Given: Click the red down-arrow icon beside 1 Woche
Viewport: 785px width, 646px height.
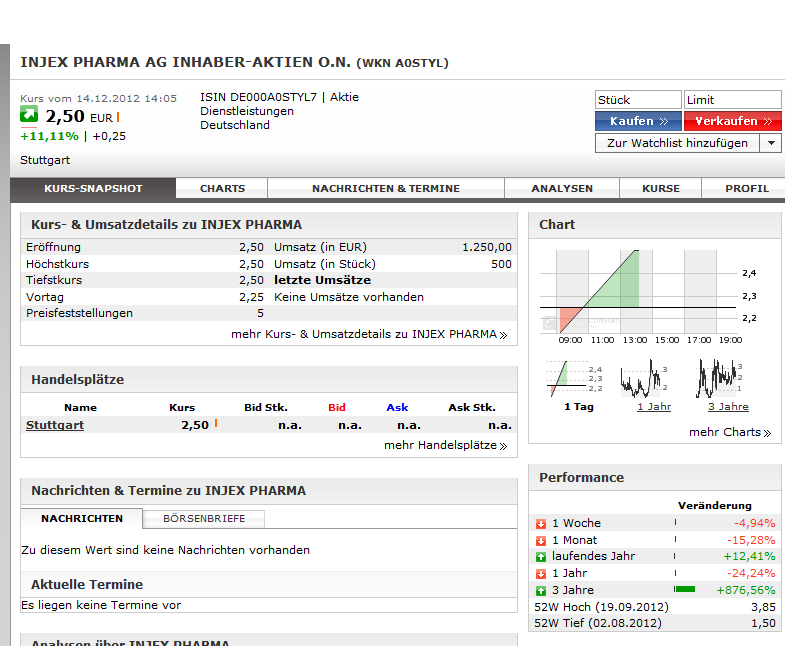Looking at the screenshot, I should [541, 524].
